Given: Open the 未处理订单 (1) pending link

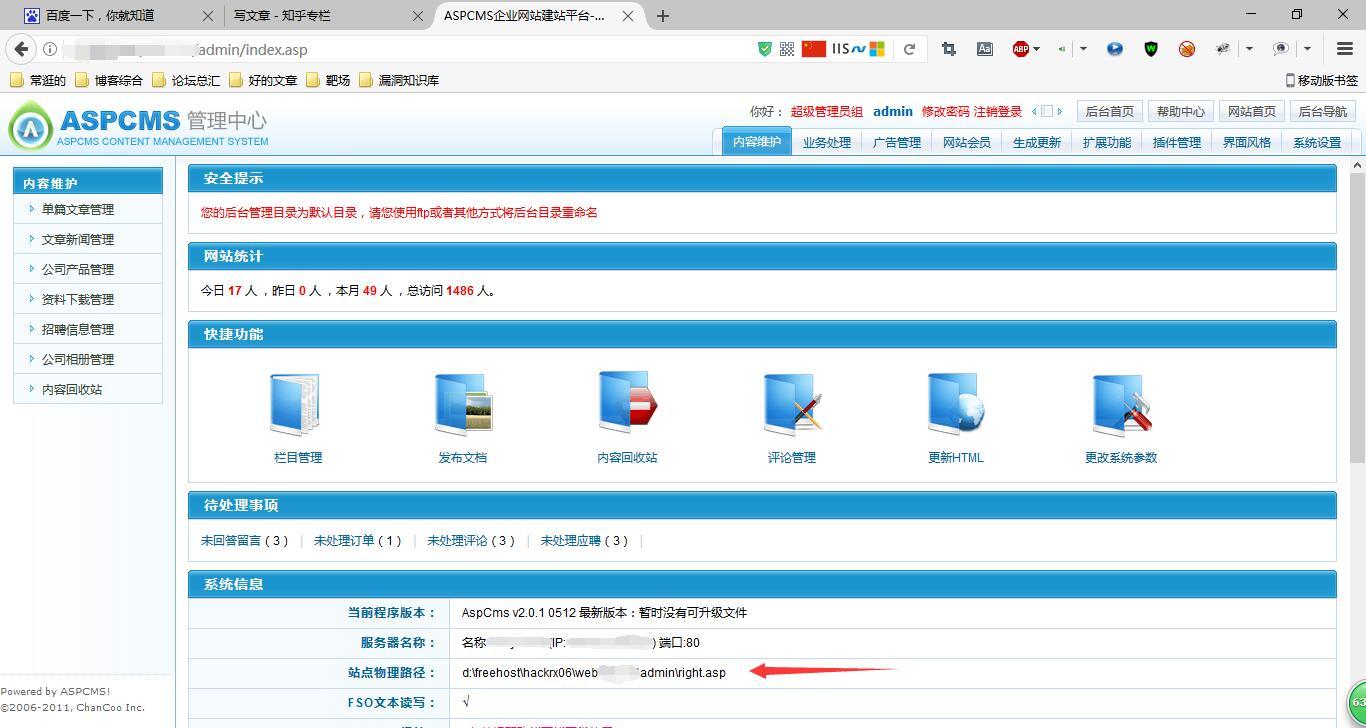Looking at the screenshot, I should coord(358,541).
